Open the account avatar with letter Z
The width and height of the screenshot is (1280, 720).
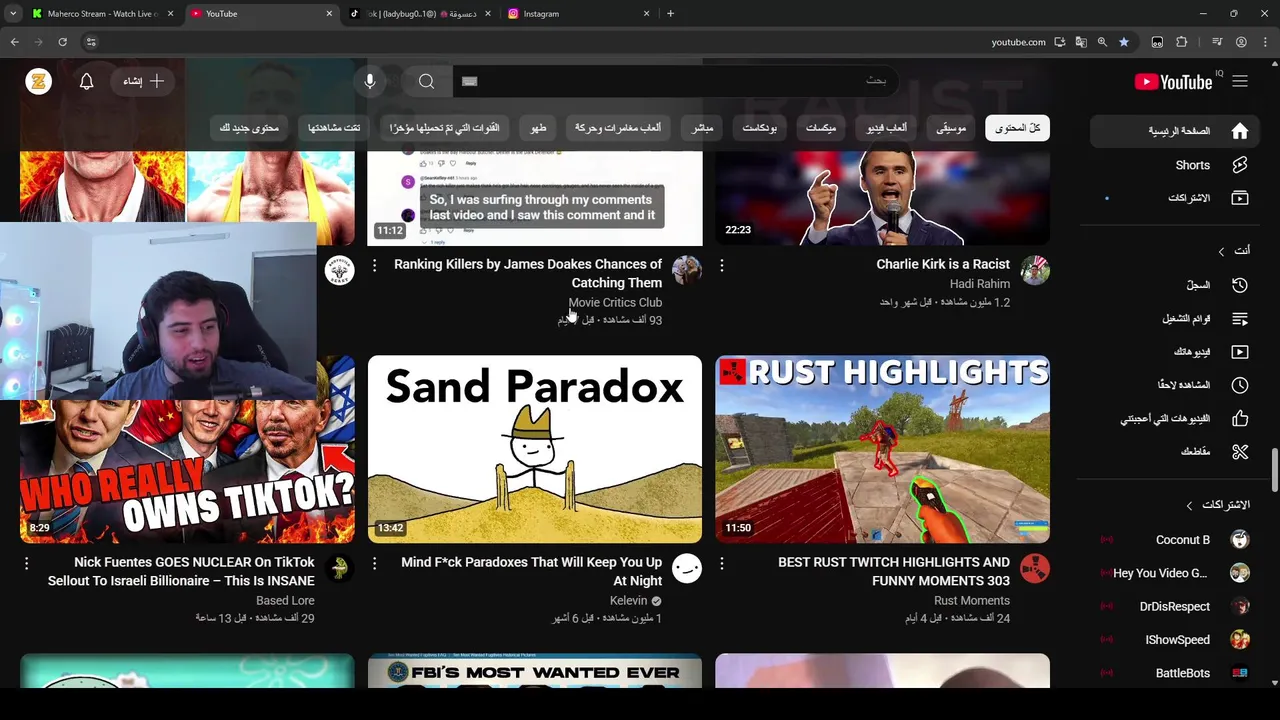click(x=38, y=82)
